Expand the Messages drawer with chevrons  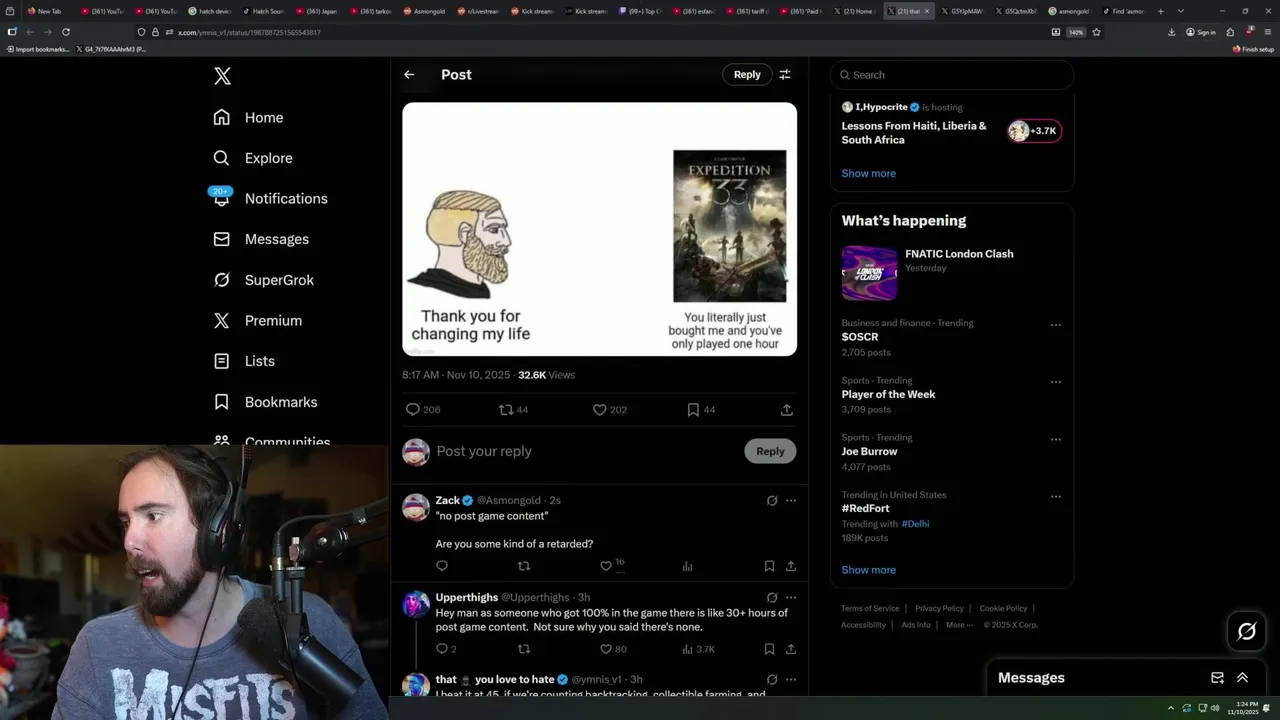point(1243,678)
